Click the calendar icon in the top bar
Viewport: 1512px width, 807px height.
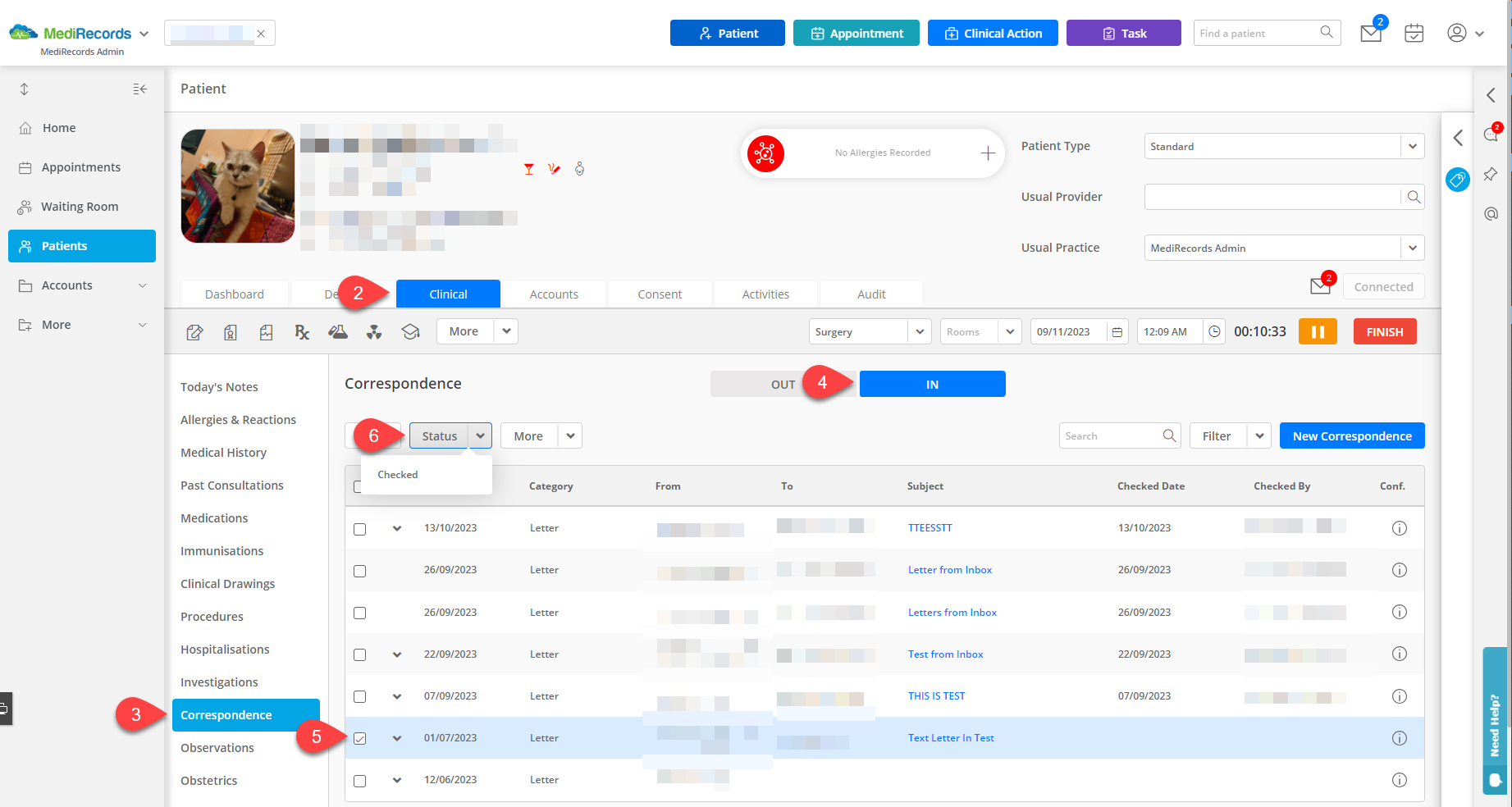[x=1414, y=33]
